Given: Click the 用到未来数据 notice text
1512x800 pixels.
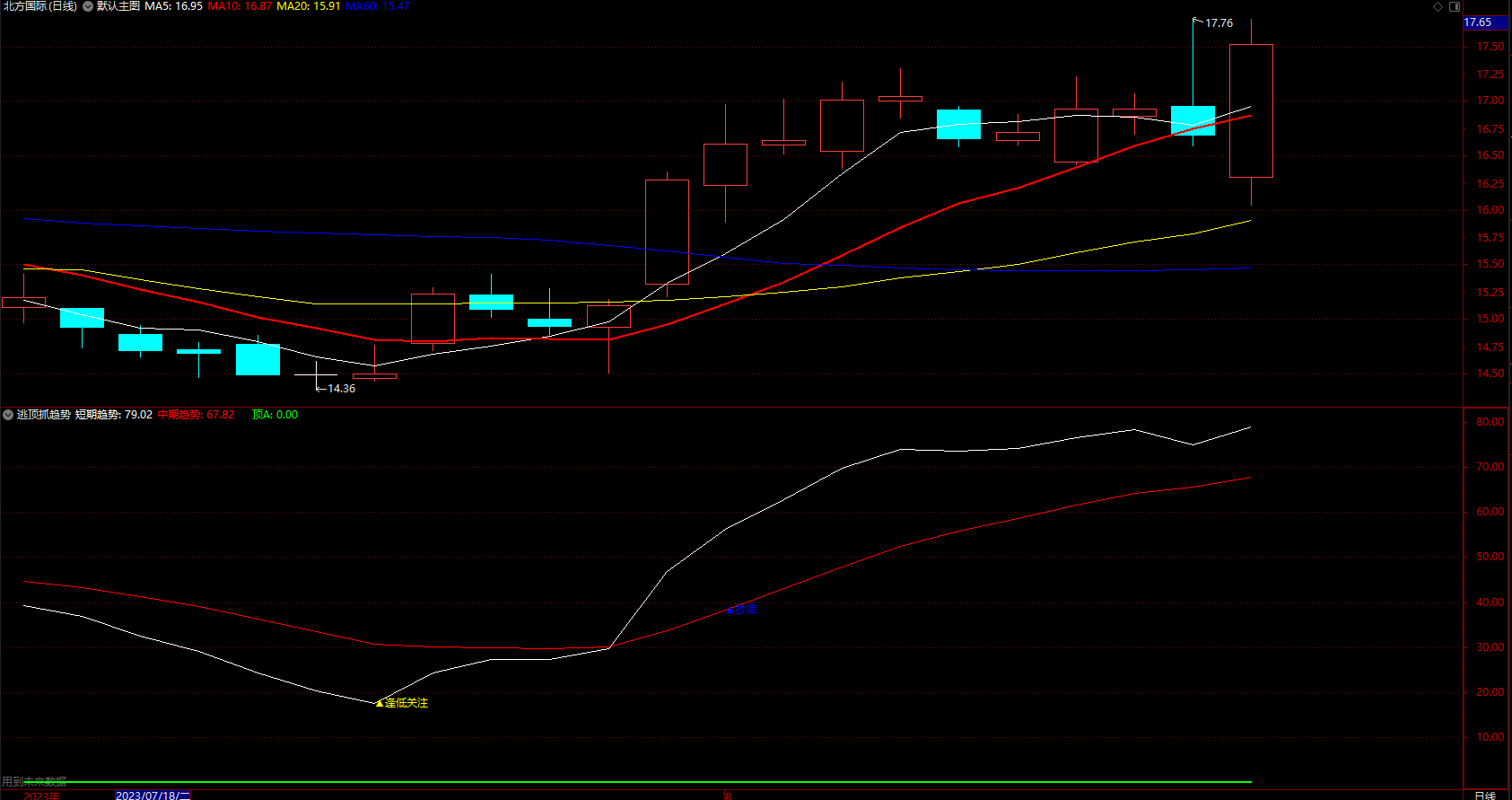Looking at the screenshot, I should tap(34, 782).
